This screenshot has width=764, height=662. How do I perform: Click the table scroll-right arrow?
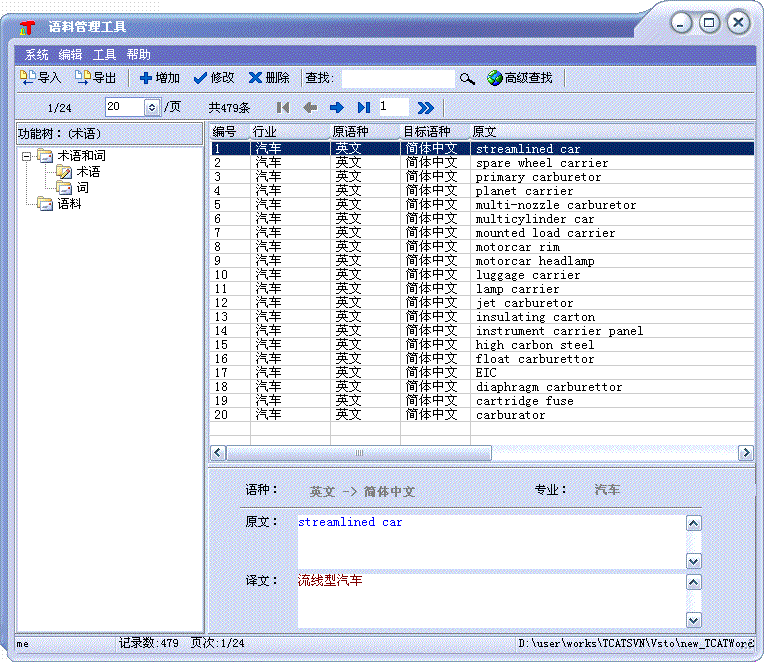tap(745, 453)
